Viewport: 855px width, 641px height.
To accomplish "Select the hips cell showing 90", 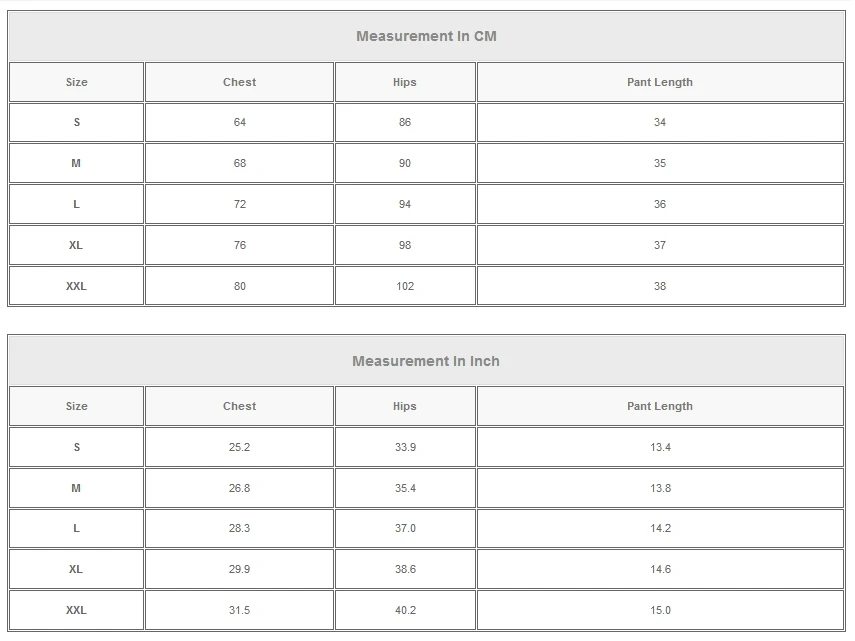I will (x=405, y=163).
